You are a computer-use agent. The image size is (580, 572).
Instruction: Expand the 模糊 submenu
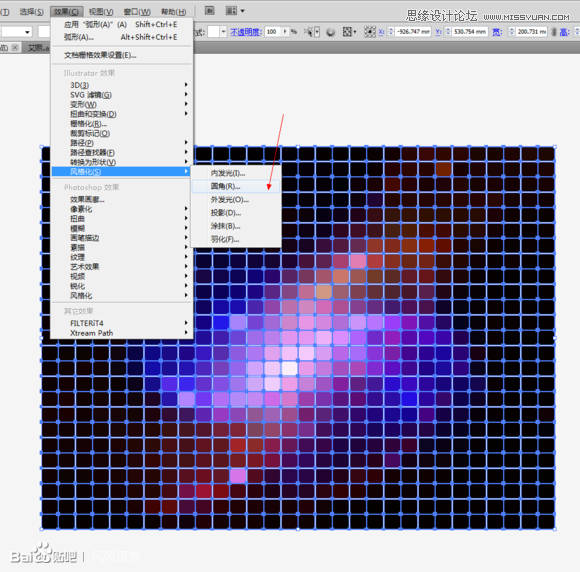point(122,228)
